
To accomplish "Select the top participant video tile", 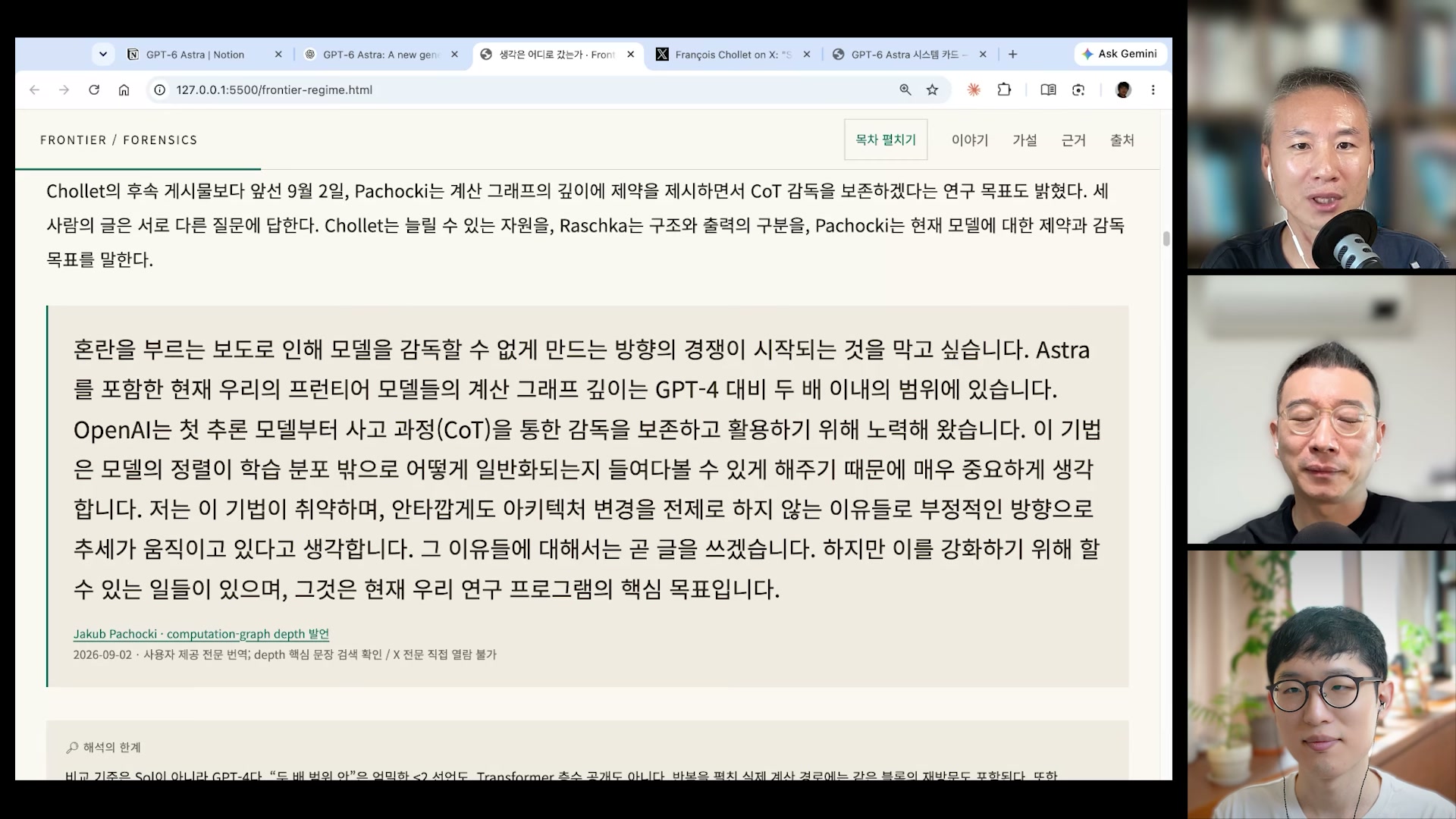I will point(1321,134).
